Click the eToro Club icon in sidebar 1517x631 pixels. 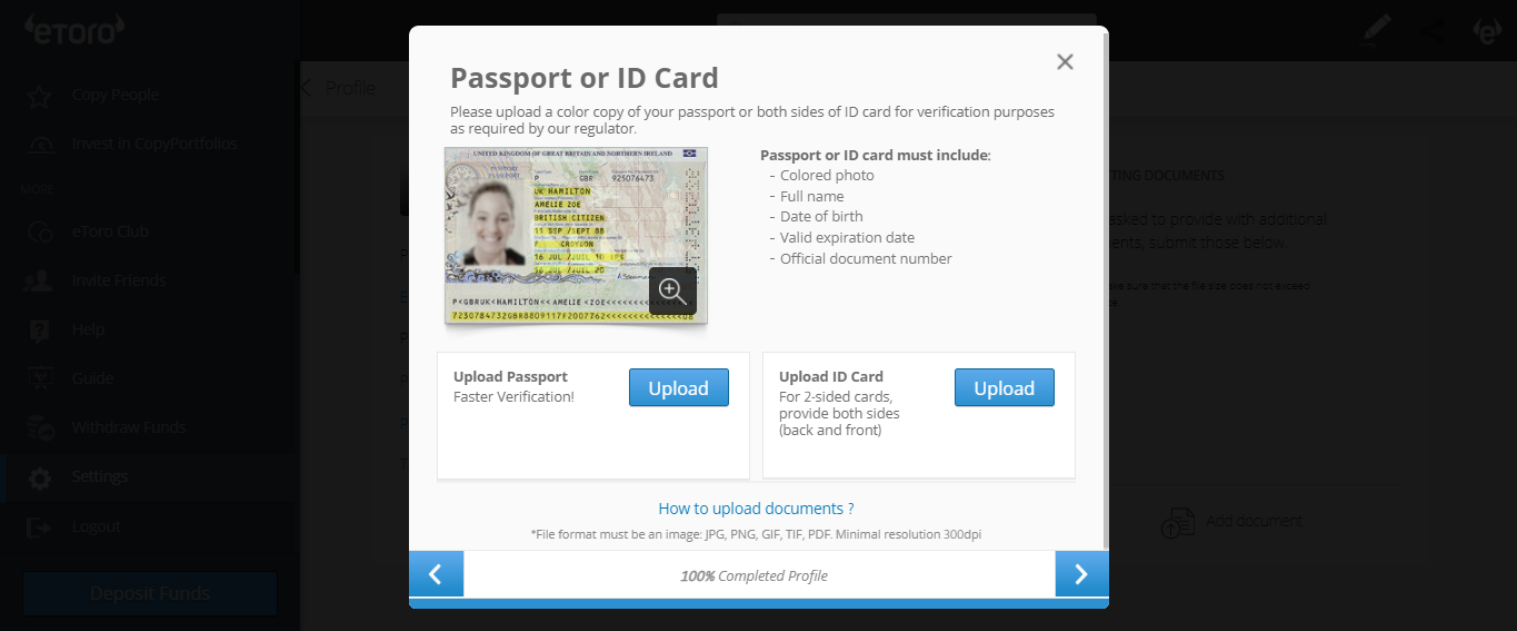(x=40, y=231)
